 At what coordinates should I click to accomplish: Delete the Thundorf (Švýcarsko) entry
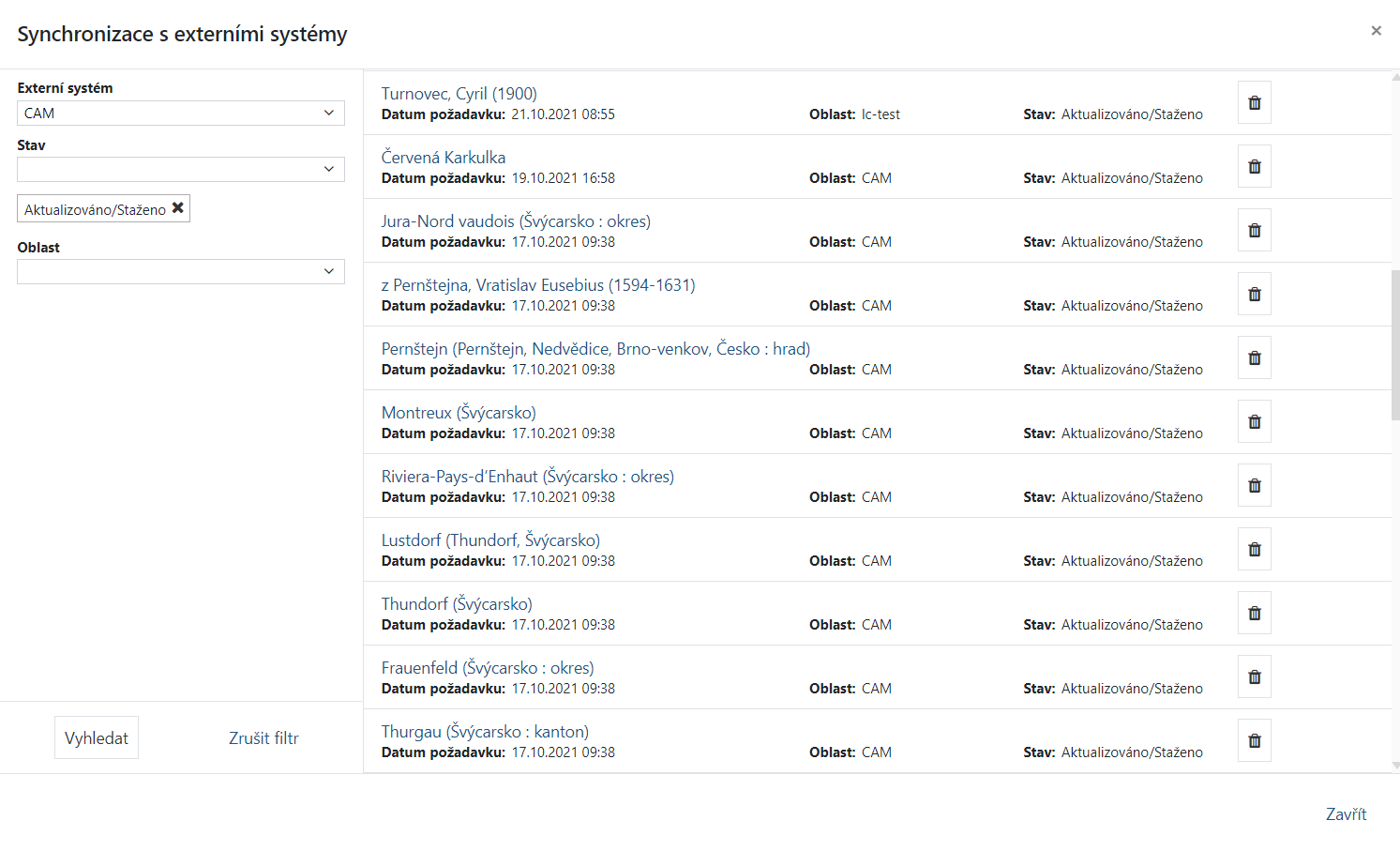(x=1254, y=614)
